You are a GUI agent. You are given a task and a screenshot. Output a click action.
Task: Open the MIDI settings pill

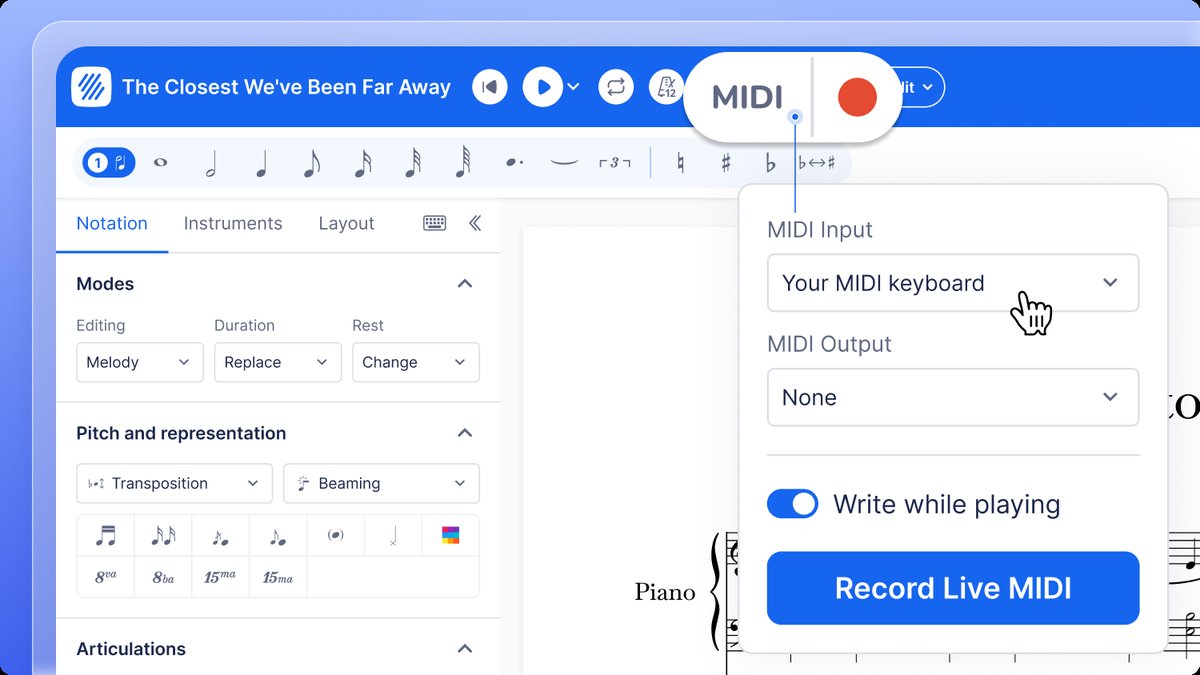[747, 97]
